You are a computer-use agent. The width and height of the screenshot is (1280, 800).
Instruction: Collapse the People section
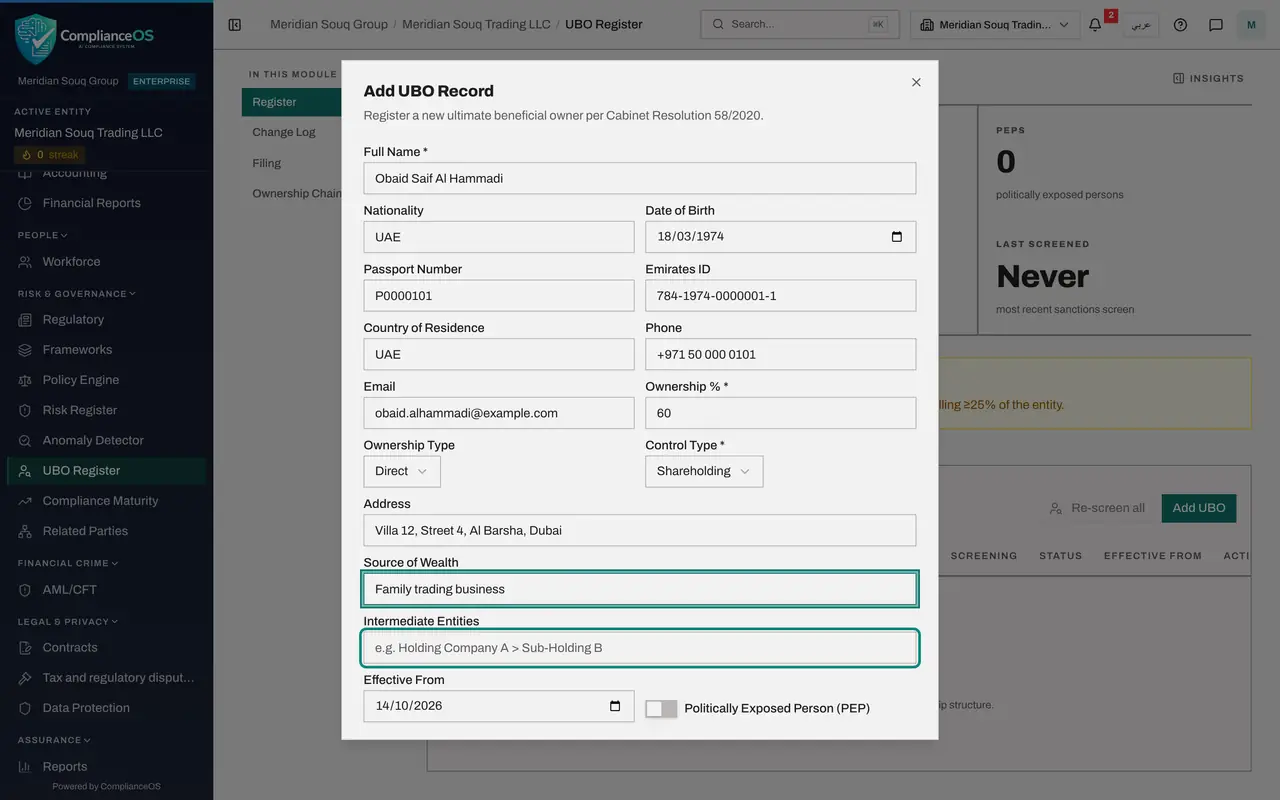[x=43, y=236]
